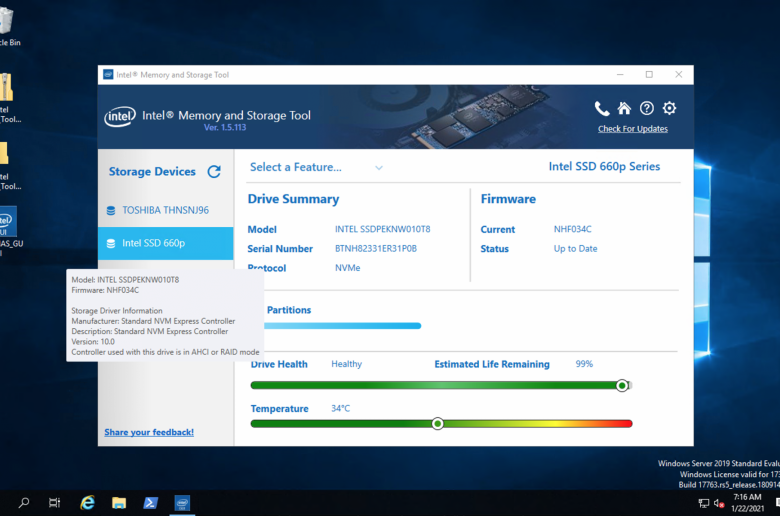Check For Updates link

(x=633, y=129)
